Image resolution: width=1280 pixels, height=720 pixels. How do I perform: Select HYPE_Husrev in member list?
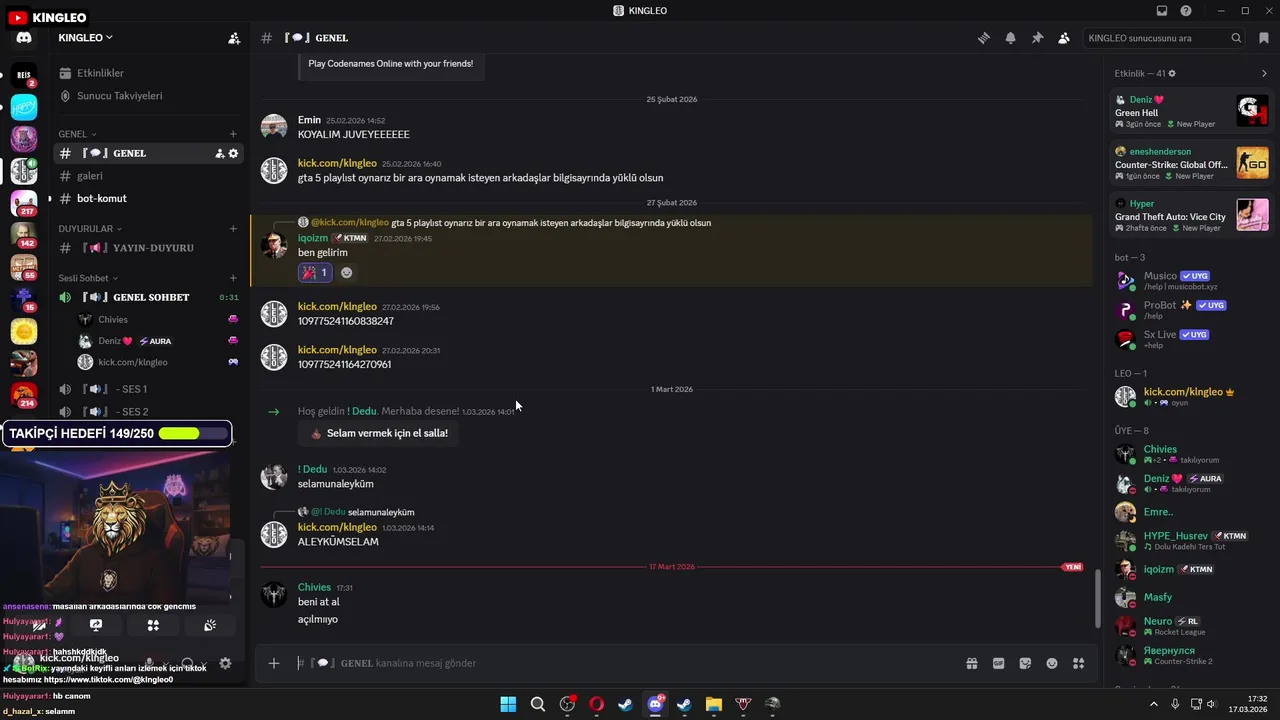point(1191,541)
